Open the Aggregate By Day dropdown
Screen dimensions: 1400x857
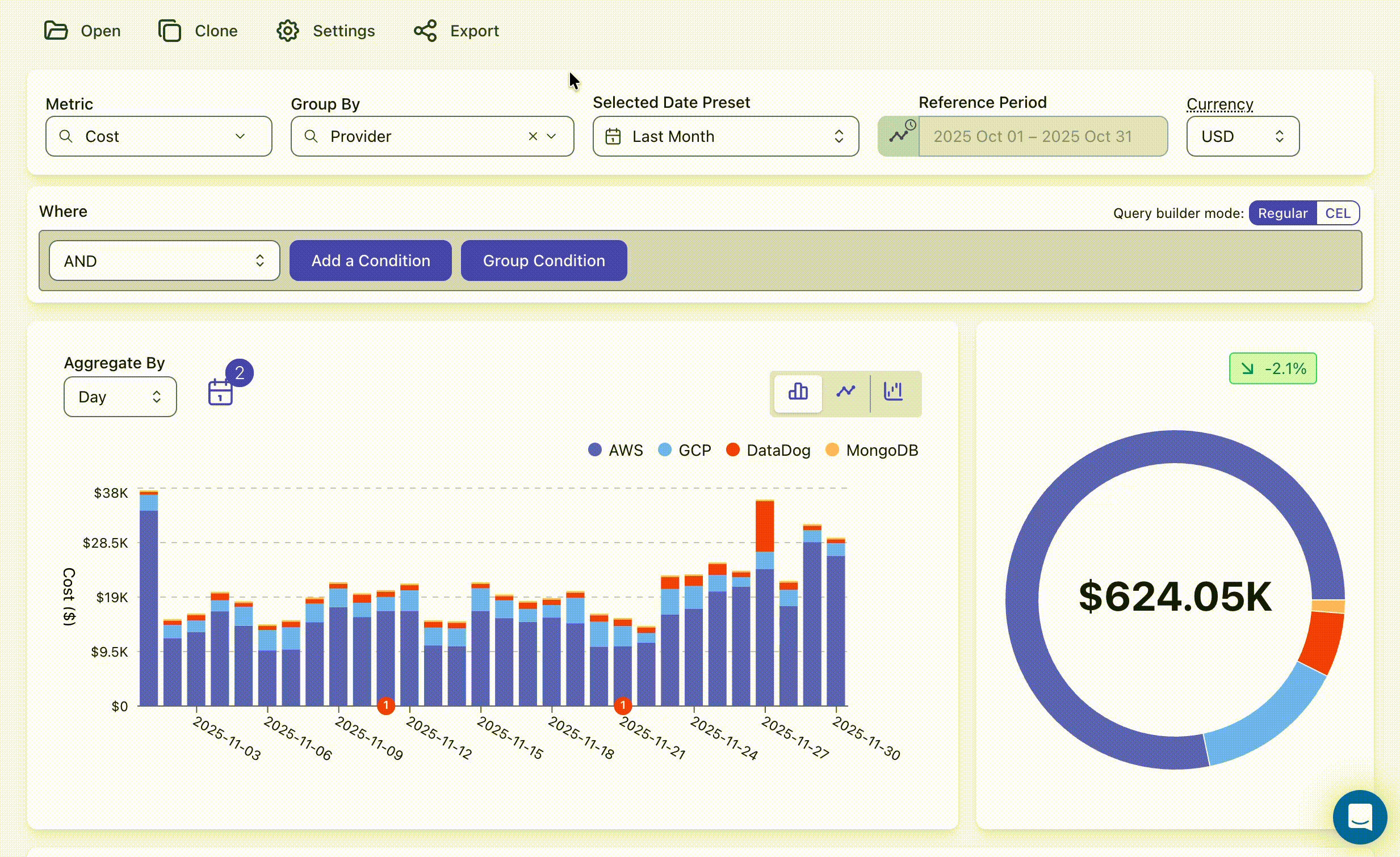click(x=120, y=397)
